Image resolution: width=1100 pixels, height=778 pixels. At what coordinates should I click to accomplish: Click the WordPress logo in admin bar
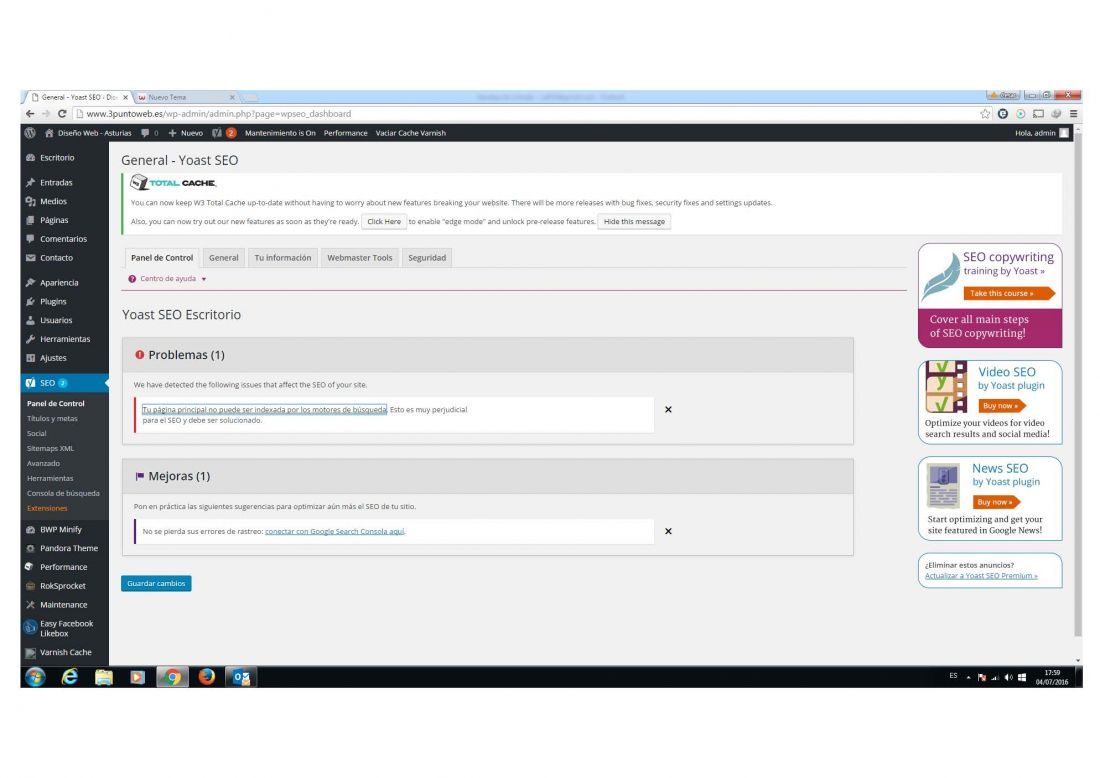coord(30,133)
